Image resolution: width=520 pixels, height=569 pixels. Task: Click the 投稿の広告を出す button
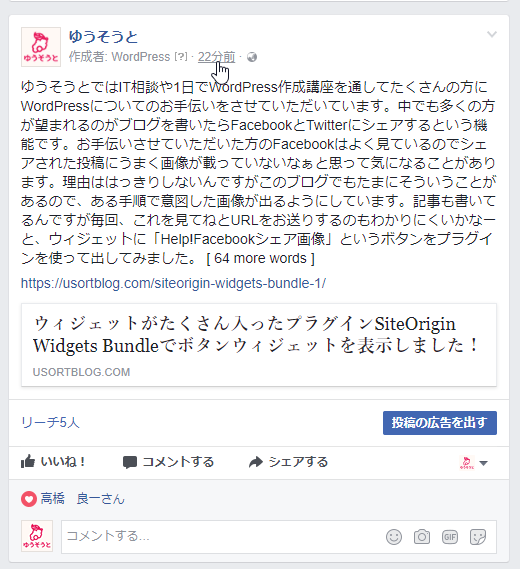pos(440,423)
